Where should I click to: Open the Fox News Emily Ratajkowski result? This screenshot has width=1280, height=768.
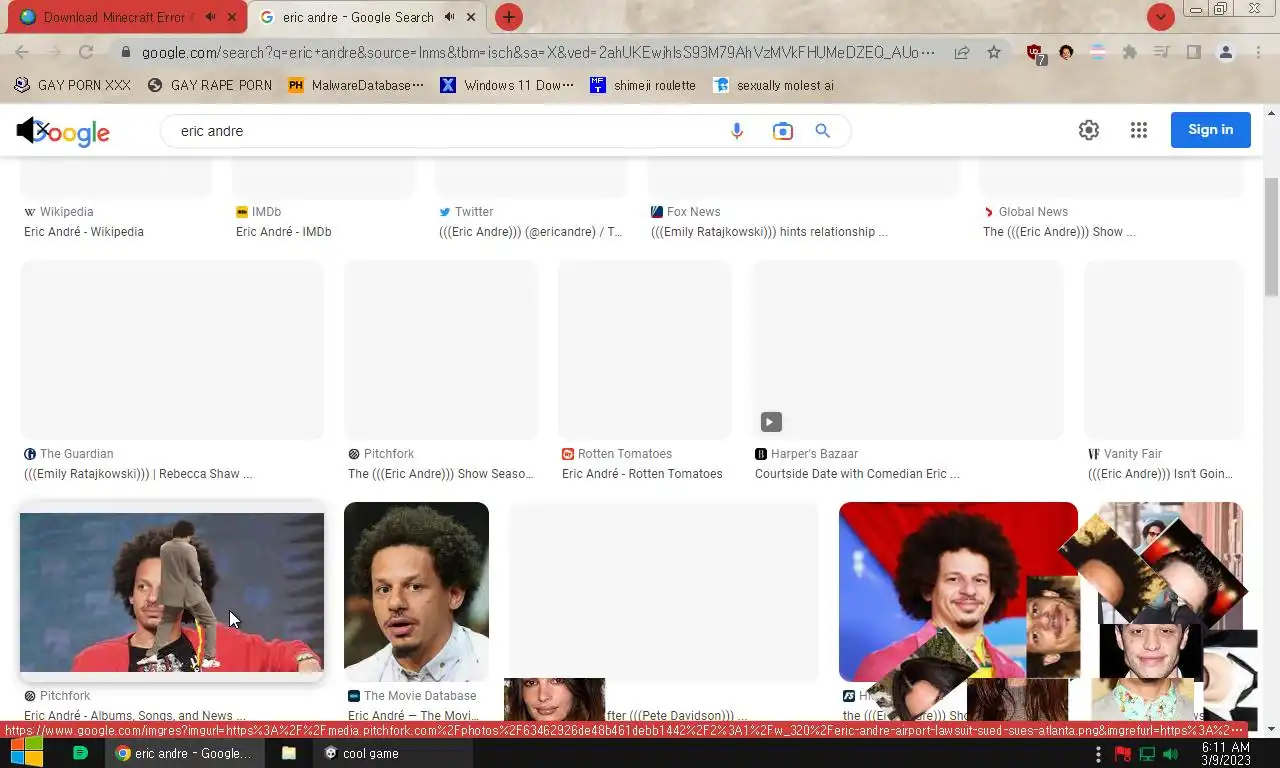(769, 232)
